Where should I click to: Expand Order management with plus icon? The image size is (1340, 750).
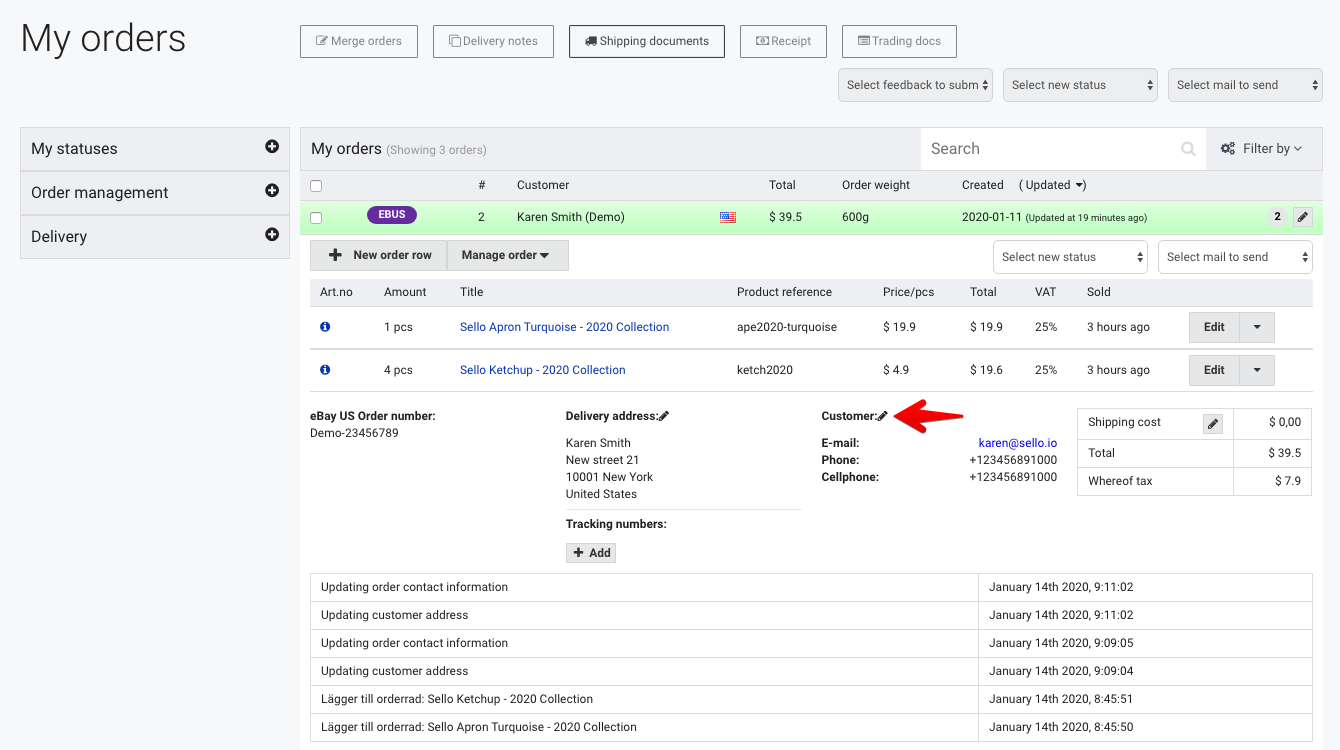pyautogui.click(x=272, y=191)
